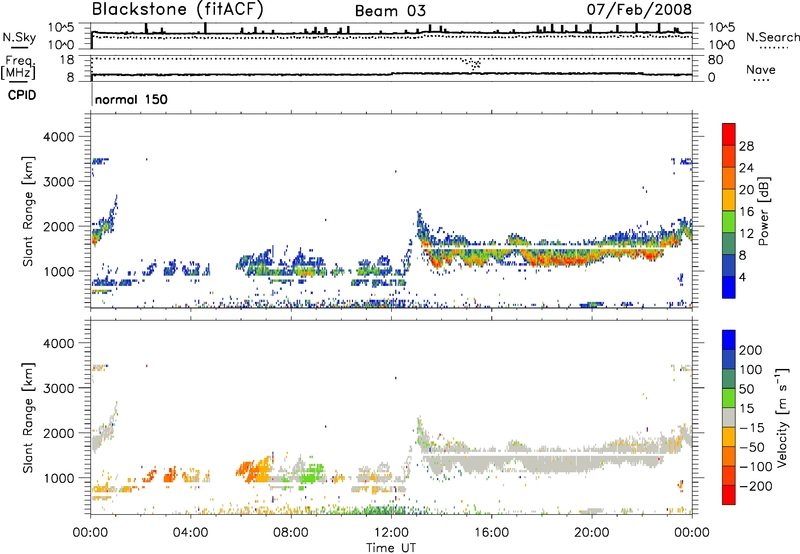
Task: Click the gray band of velocity color bar
Action: pyautogui.click(x=729, y=418)
